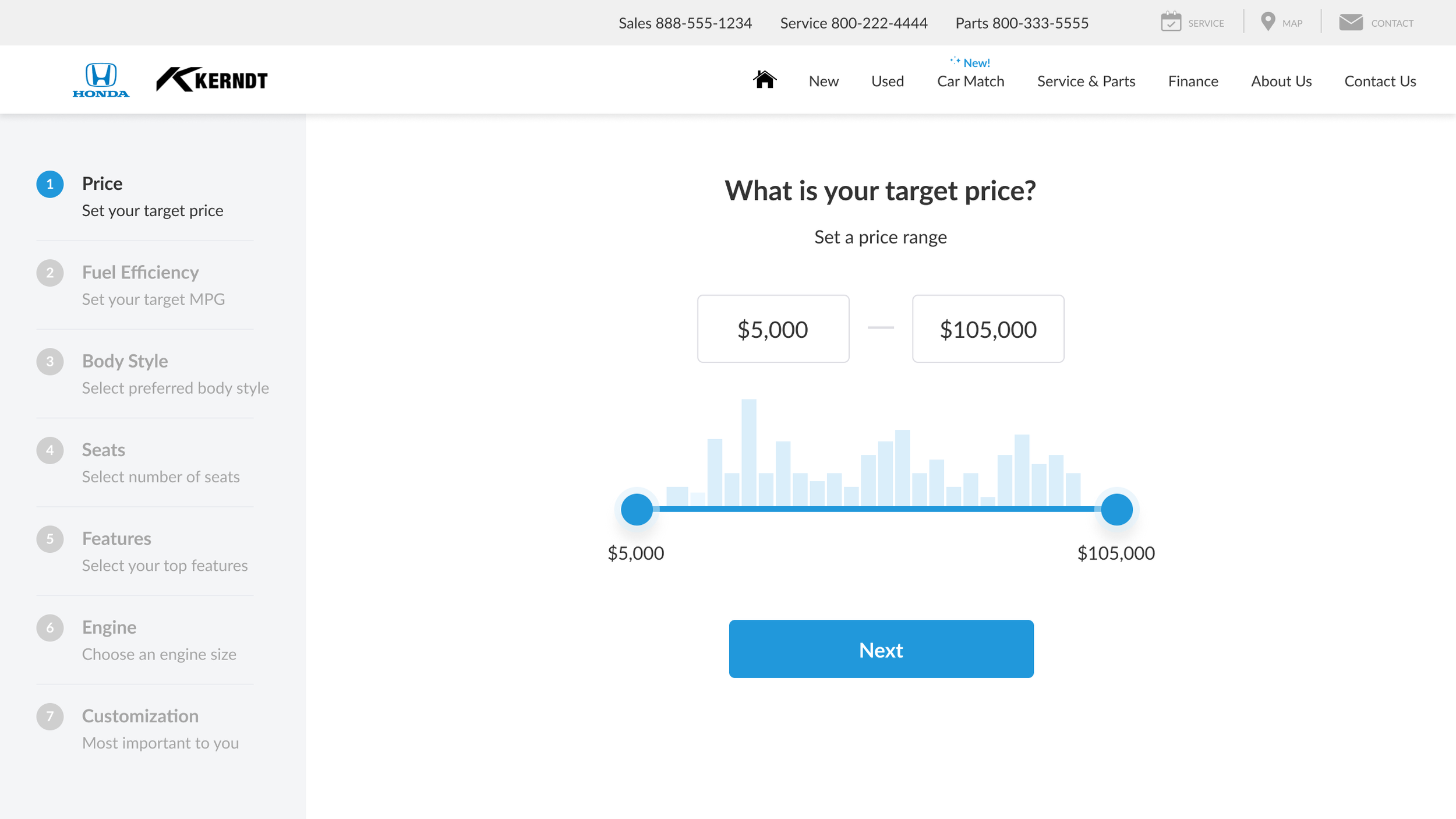Click 'What is your target price?' heading
Viewport: 1456px width, 819px height.
click(880, 190)
